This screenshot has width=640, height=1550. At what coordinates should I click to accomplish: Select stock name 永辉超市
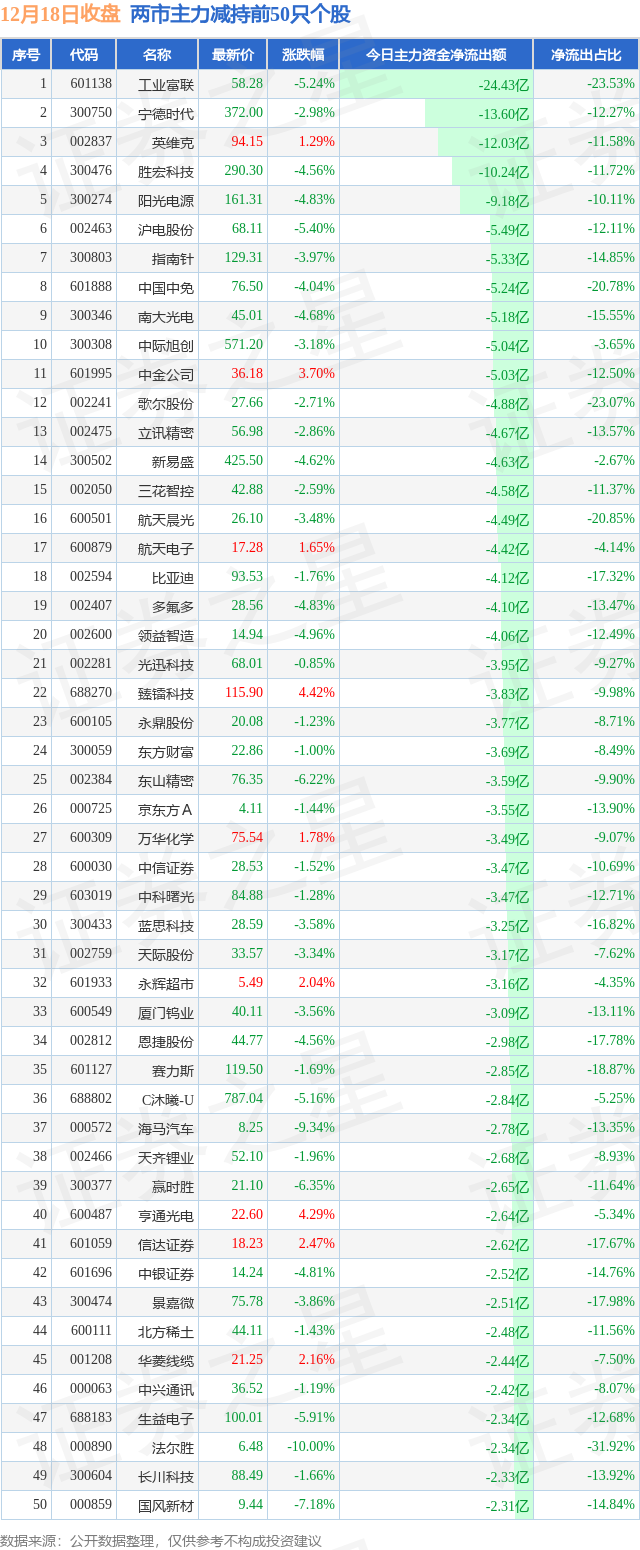[x=166, y=983]
